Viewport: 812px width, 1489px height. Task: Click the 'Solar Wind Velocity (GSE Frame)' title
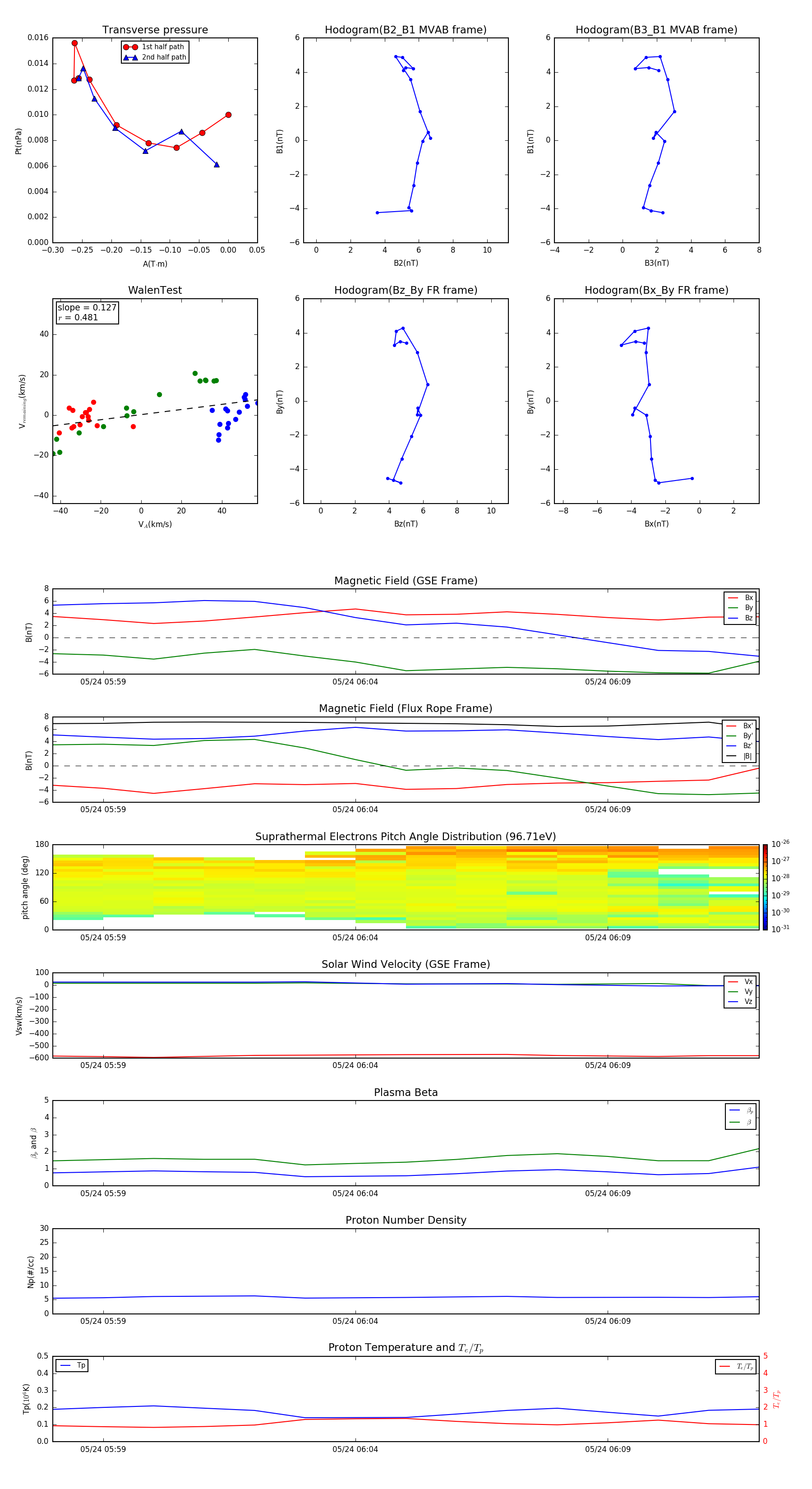pos(406,965)
